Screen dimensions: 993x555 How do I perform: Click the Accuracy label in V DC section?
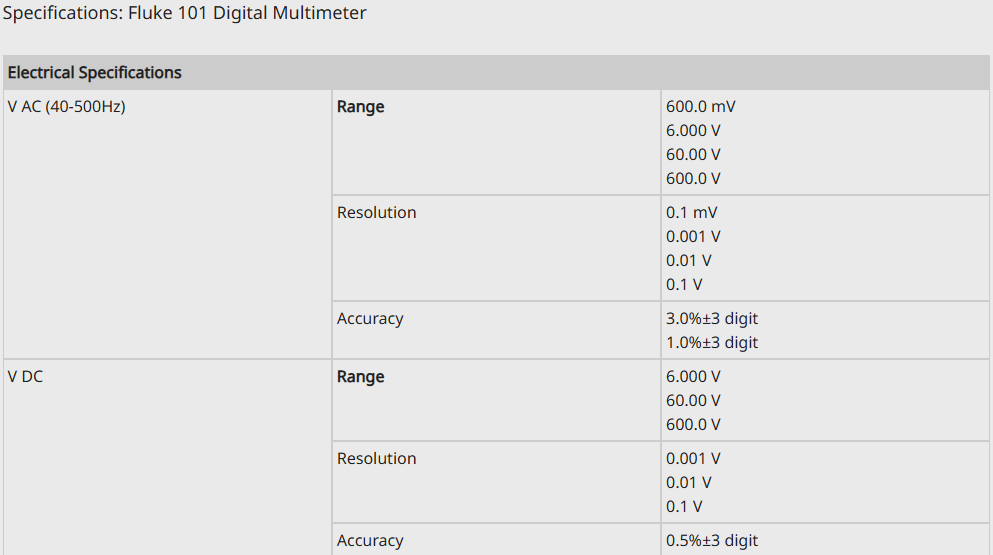coord(370,541)
